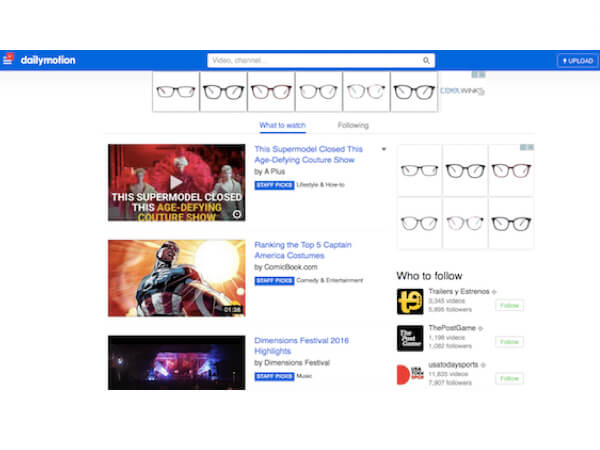Open the hamburger menu beside the dailymotion logo

(8, 60)
